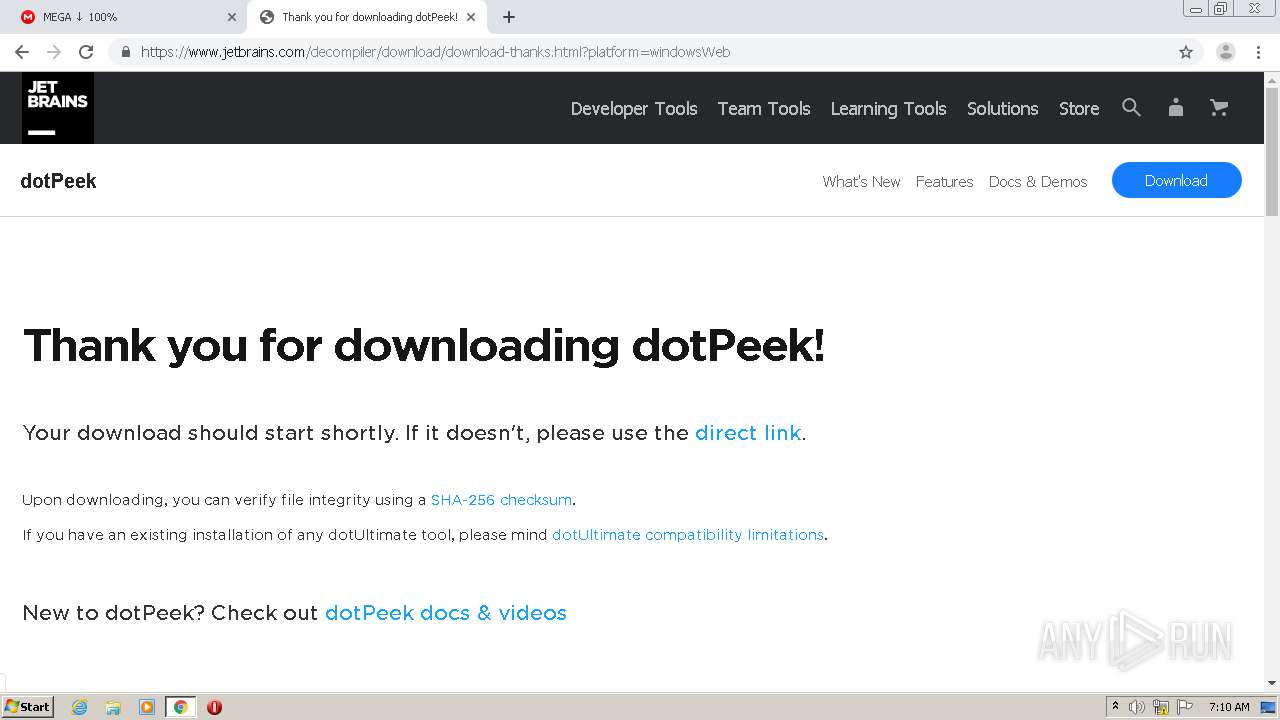Viewport: 1280px width, 720px height.
Task: Go back with browser back arrow
Action: [x=22, y=52]
